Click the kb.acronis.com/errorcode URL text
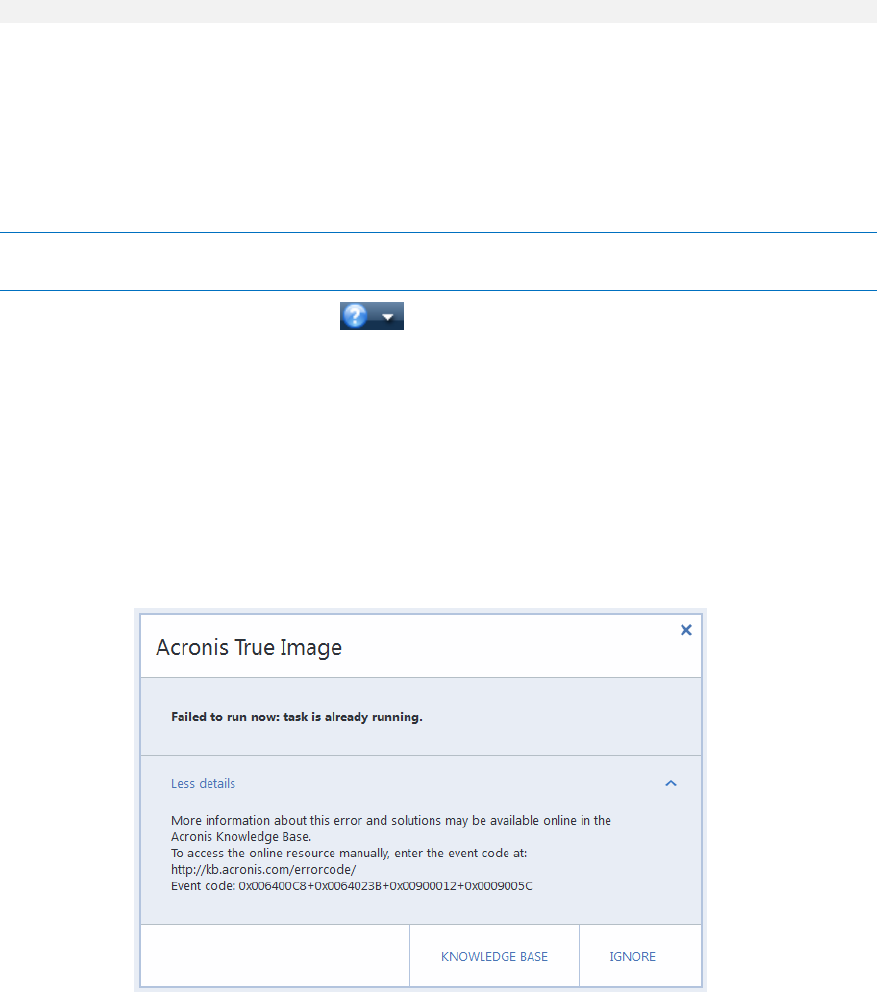The image size is (877, 992). 263,869
